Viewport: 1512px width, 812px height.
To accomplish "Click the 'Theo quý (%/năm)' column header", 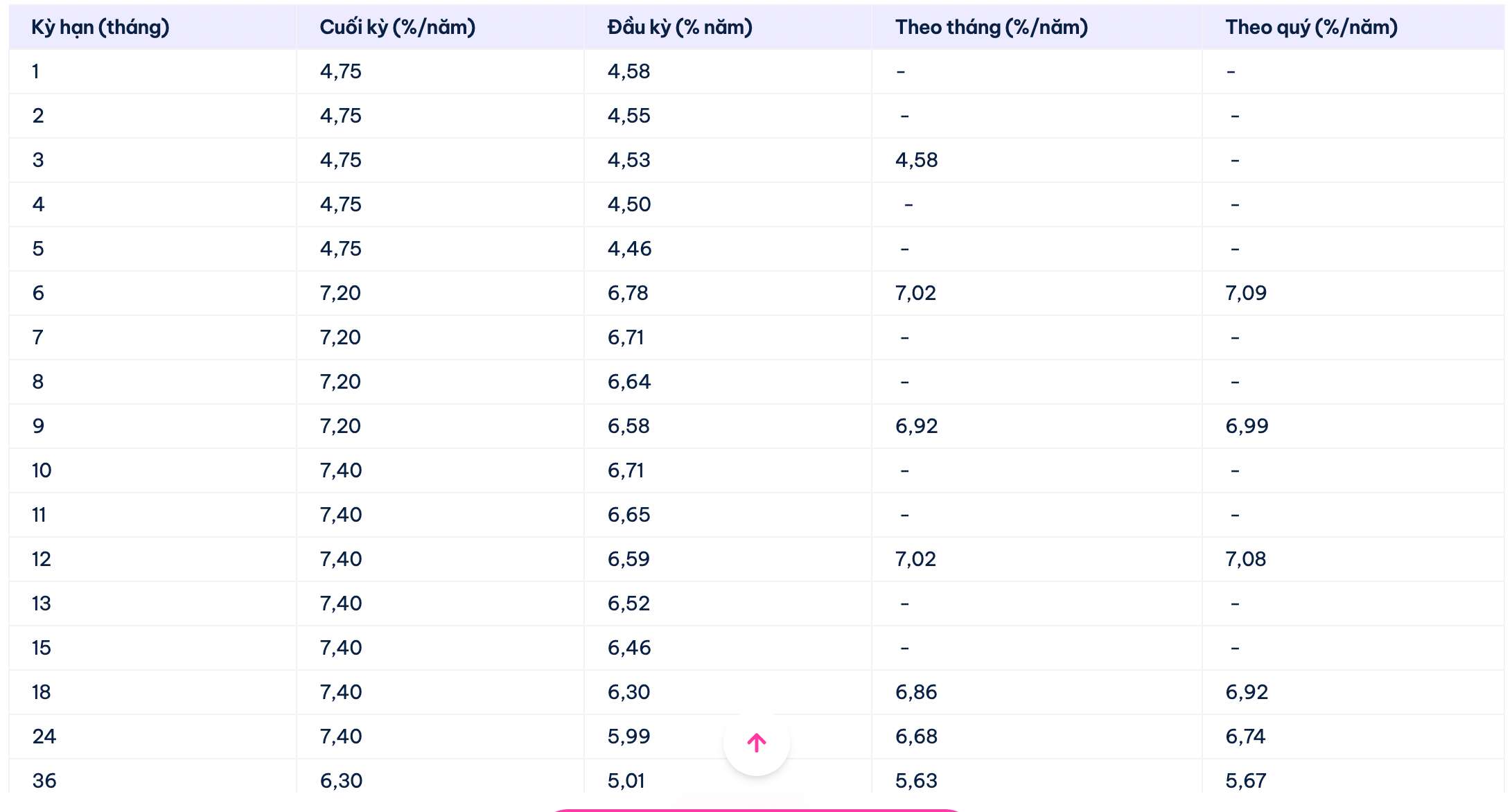I will coord(1311,27).
